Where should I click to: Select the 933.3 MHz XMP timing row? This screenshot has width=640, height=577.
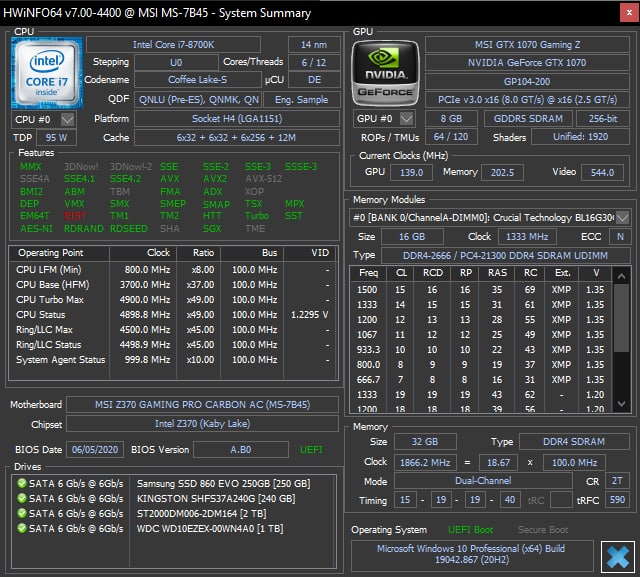point(481,350)
